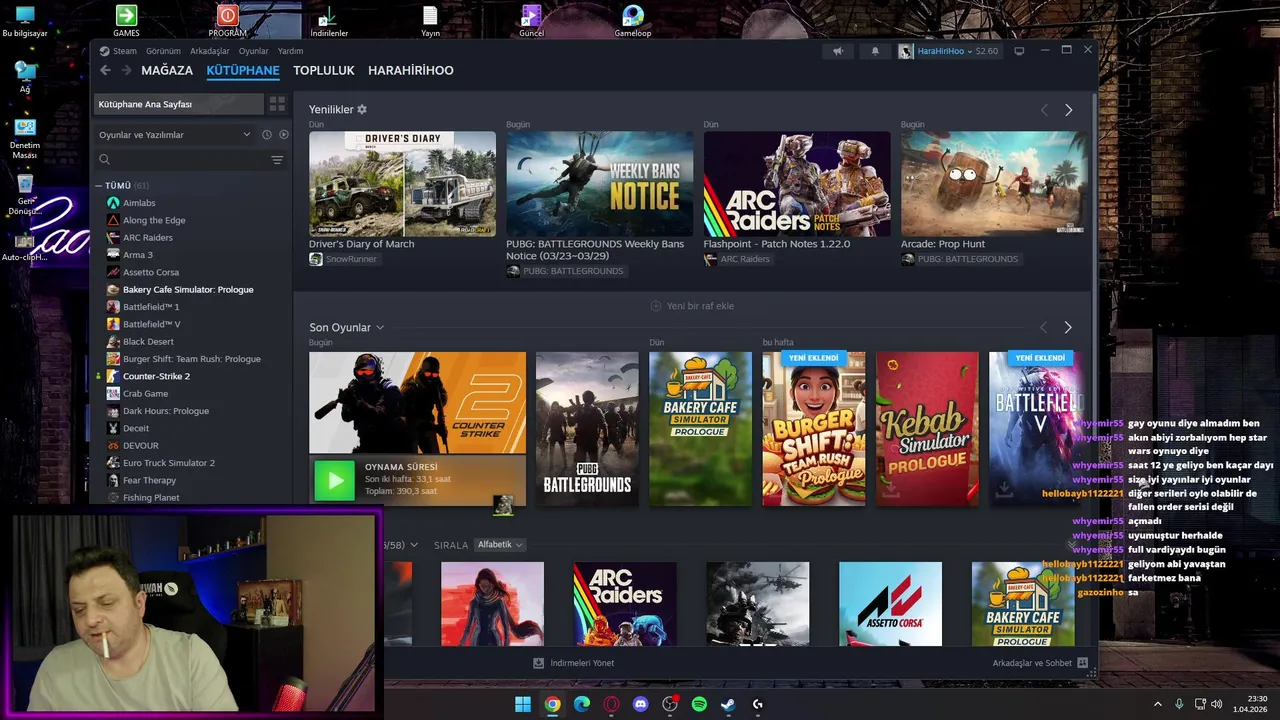Click green play button for Counter-Strike 2
The image size is (1280, 720).
pos(334,481)
